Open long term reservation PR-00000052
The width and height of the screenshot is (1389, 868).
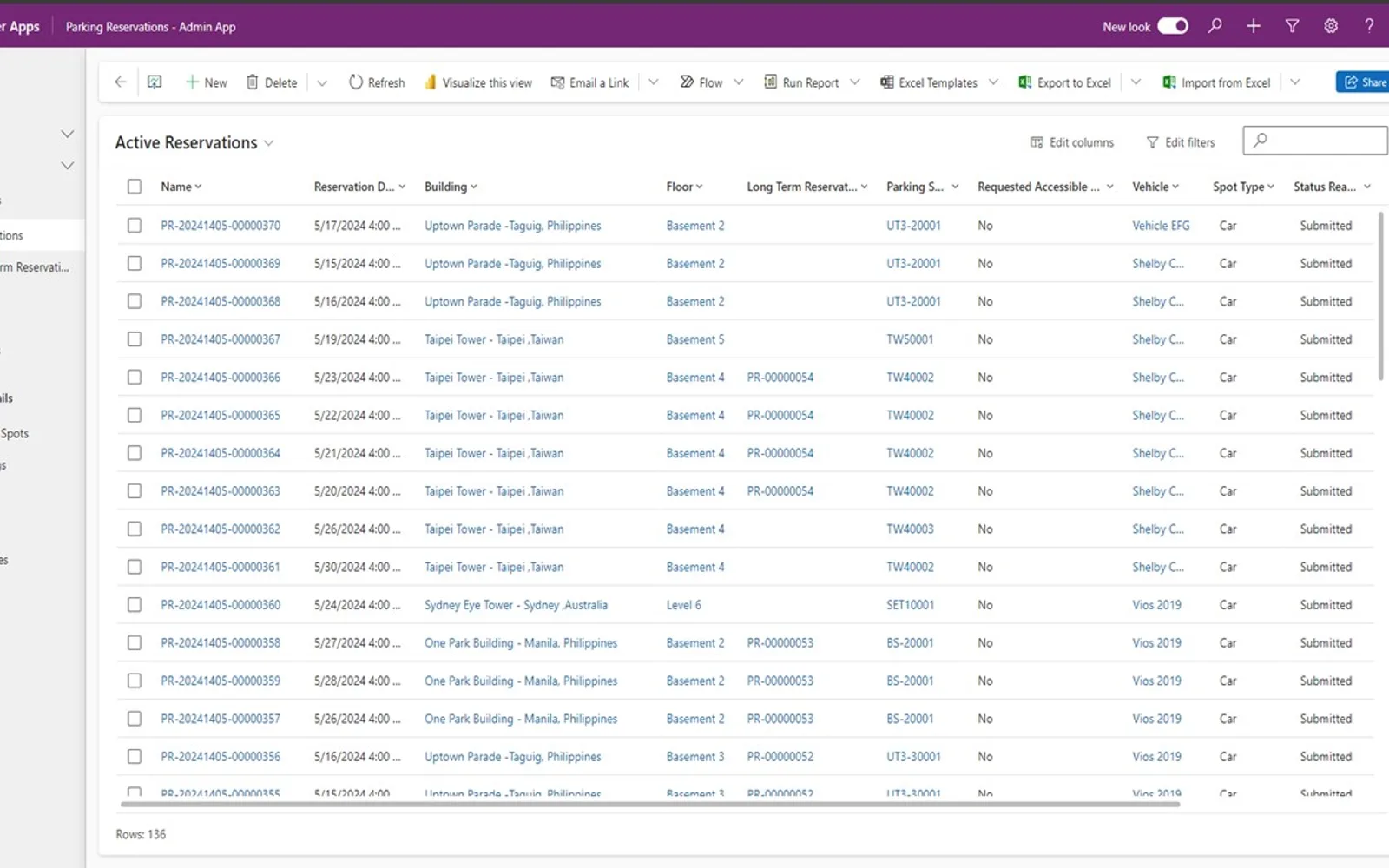780,757
